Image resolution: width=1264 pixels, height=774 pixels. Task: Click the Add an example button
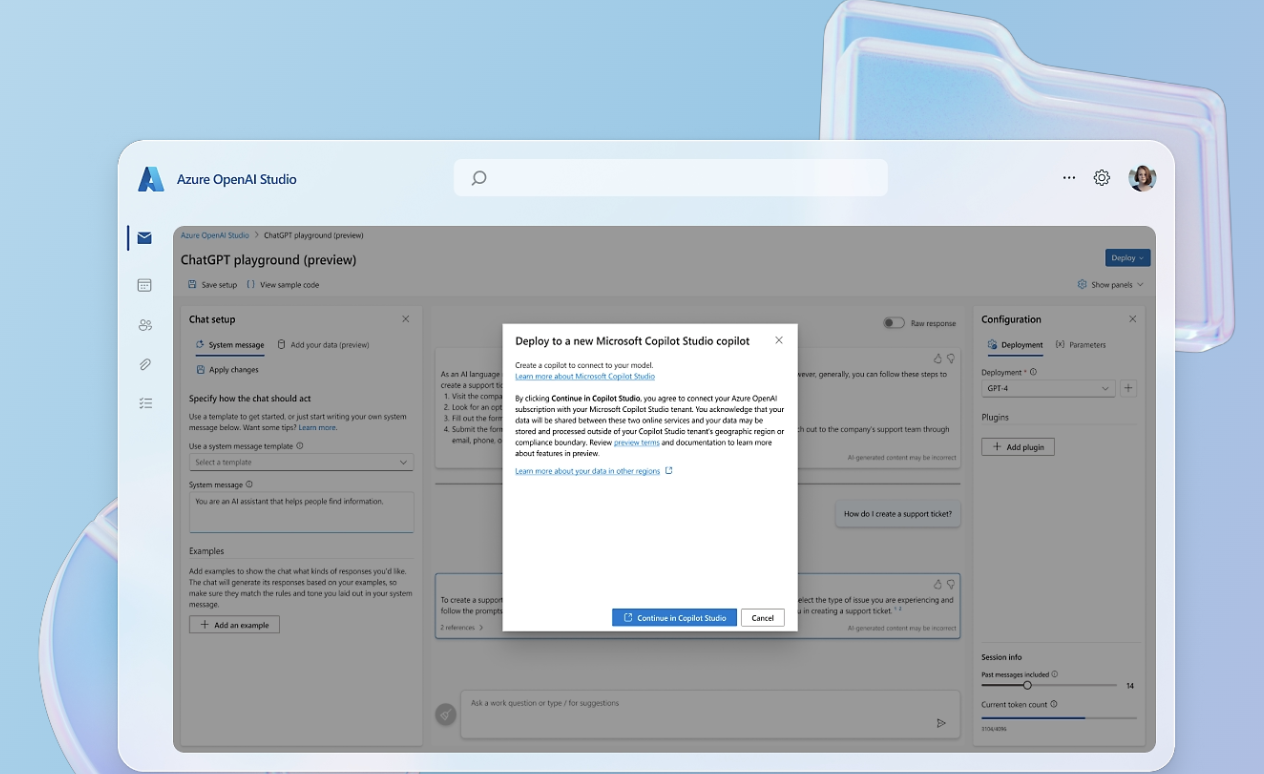coord(234,625)
